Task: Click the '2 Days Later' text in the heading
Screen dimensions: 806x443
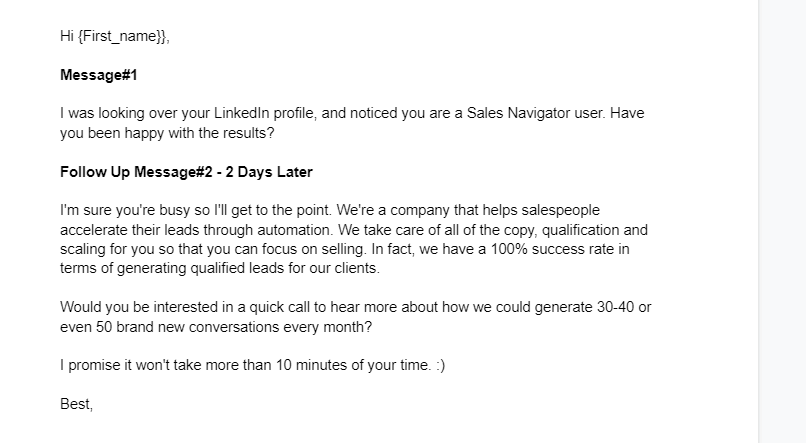Action: coord(269,172)
